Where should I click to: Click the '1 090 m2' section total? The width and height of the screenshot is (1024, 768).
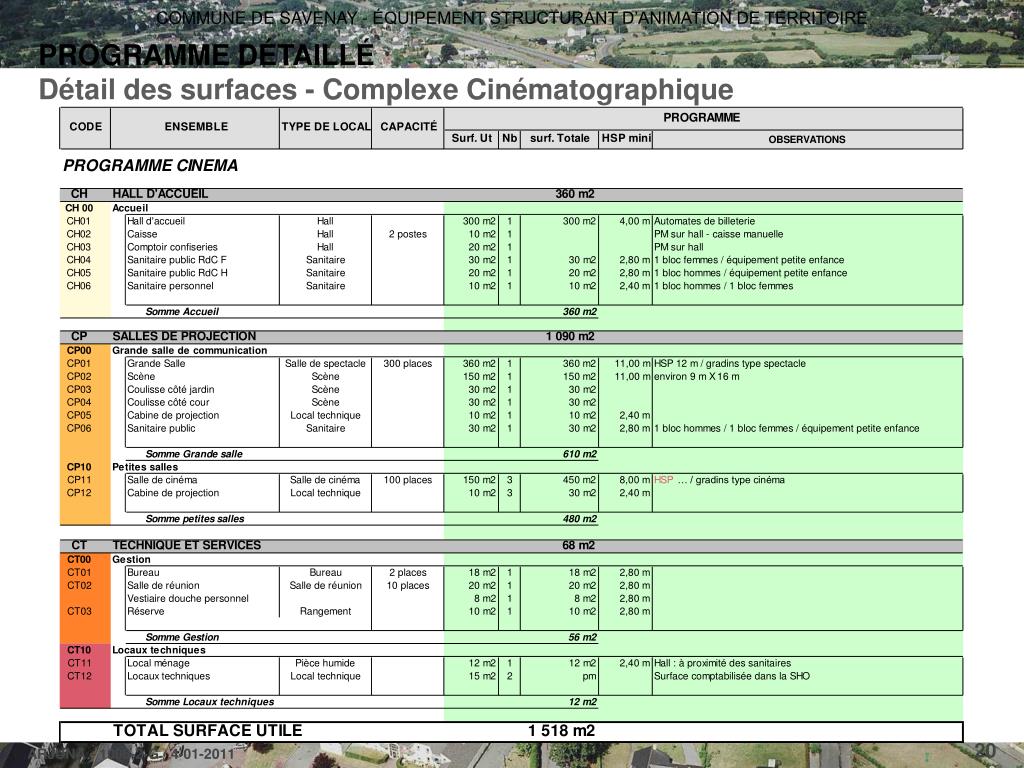pyautogui.click(x=570, y=336)
